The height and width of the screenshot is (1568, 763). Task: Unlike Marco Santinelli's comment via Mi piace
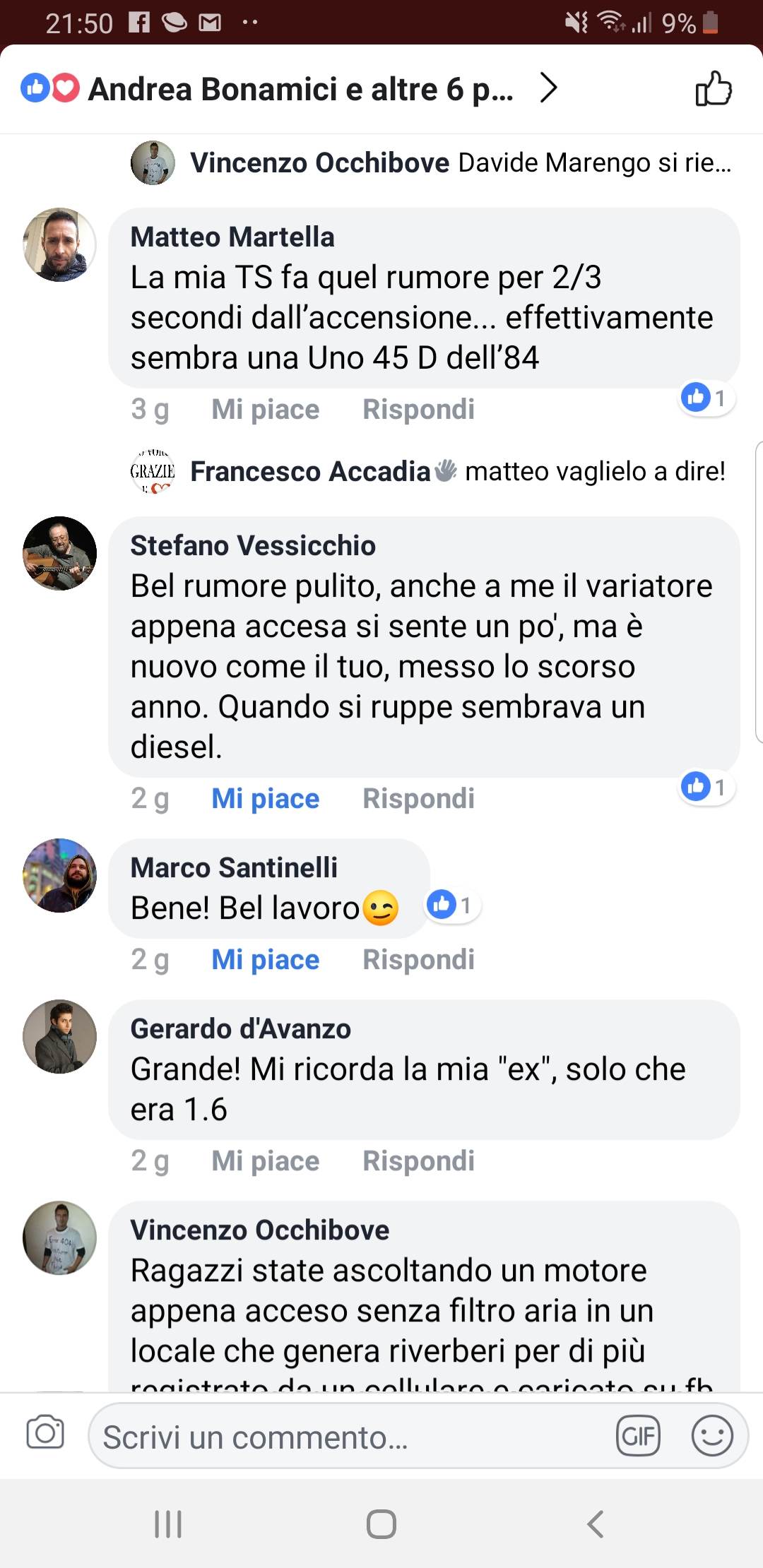[266, 960]
